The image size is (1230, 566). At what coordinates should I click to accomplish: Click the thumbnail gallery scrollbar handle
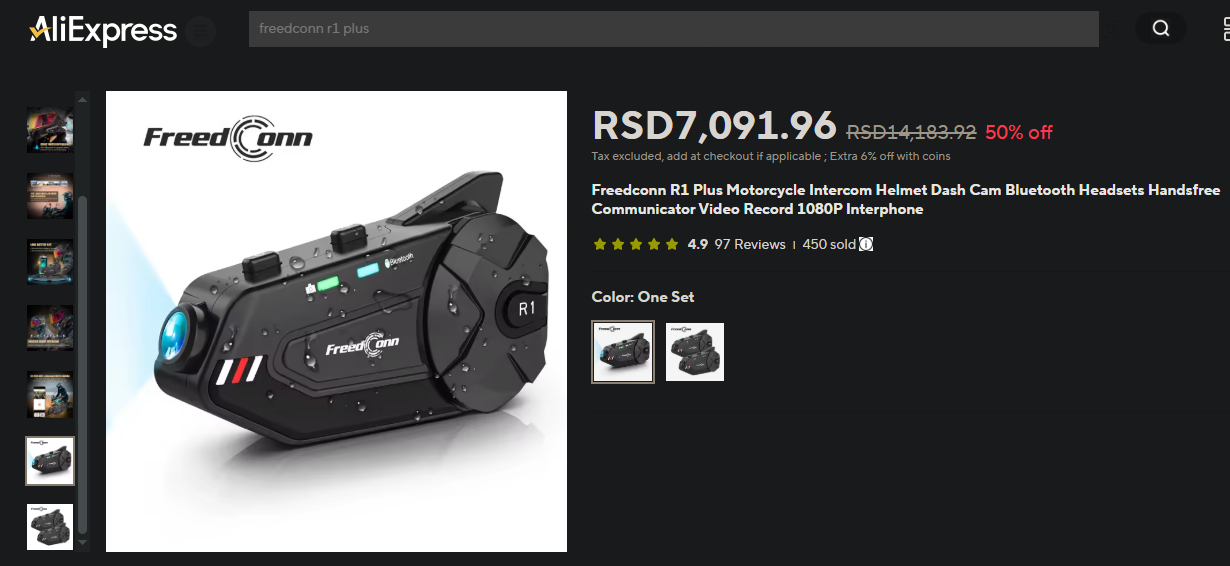83,364
